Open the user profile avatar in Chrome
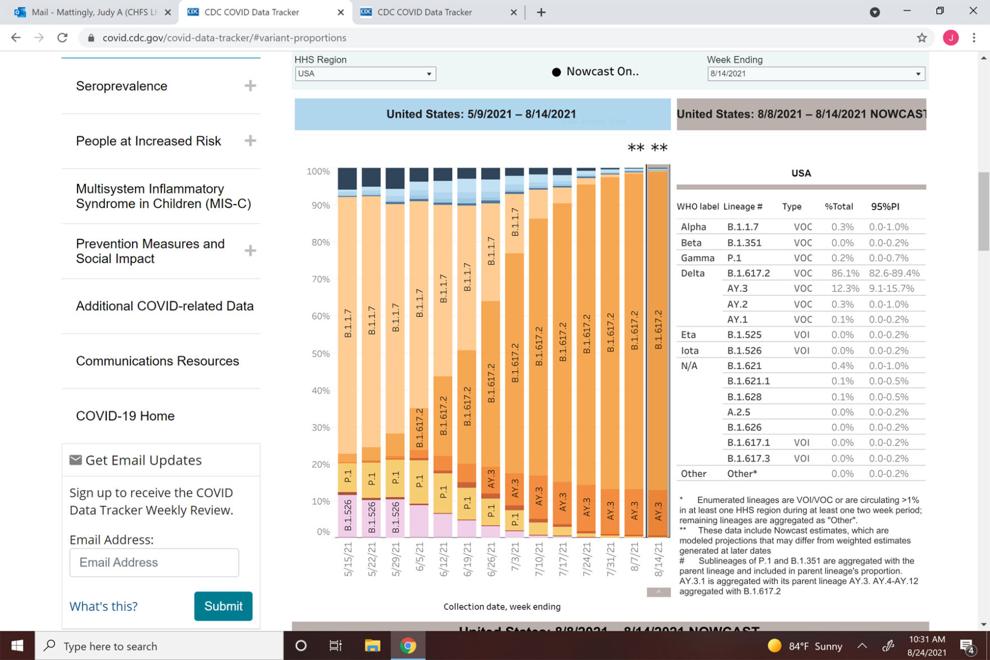 click(950, 38)
